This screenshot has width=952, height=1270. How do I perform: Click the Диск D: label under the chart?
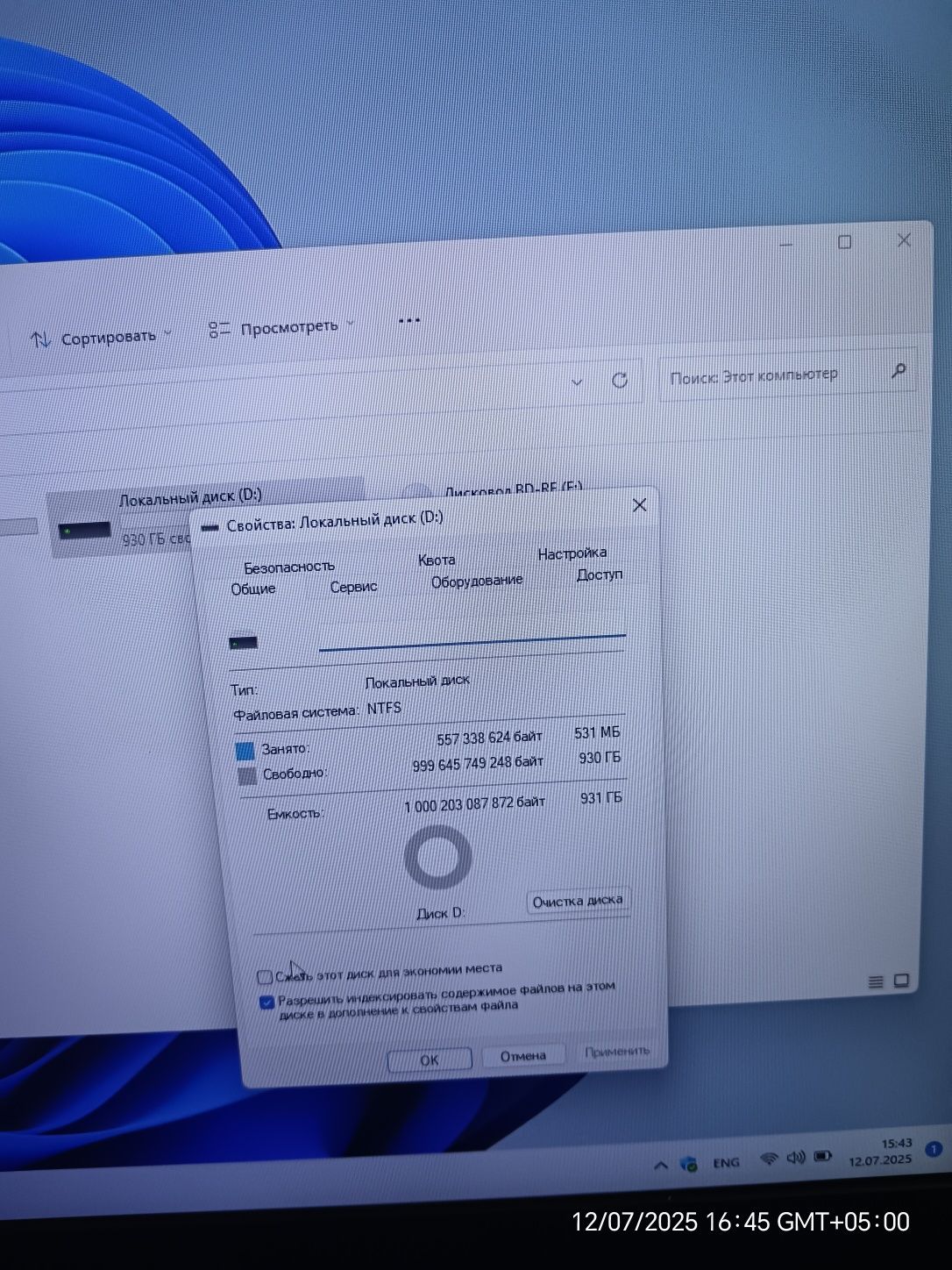click(440, 913)
